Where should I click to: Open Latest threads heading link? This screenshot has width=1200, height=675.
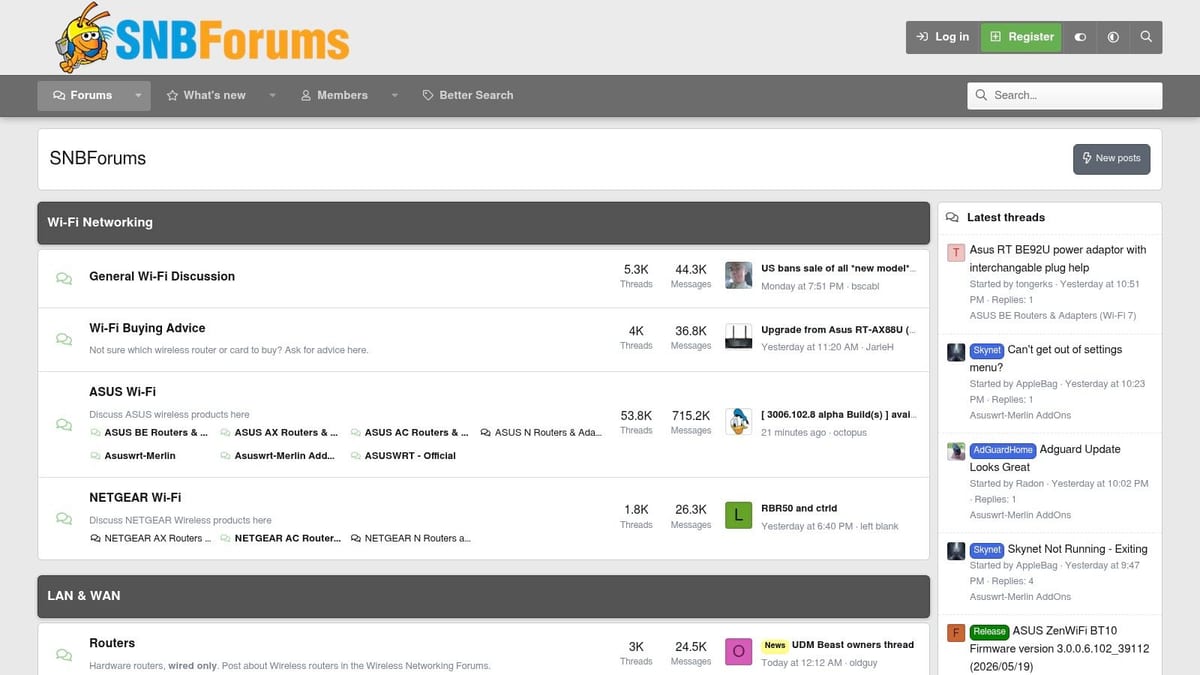[1005, 217]
